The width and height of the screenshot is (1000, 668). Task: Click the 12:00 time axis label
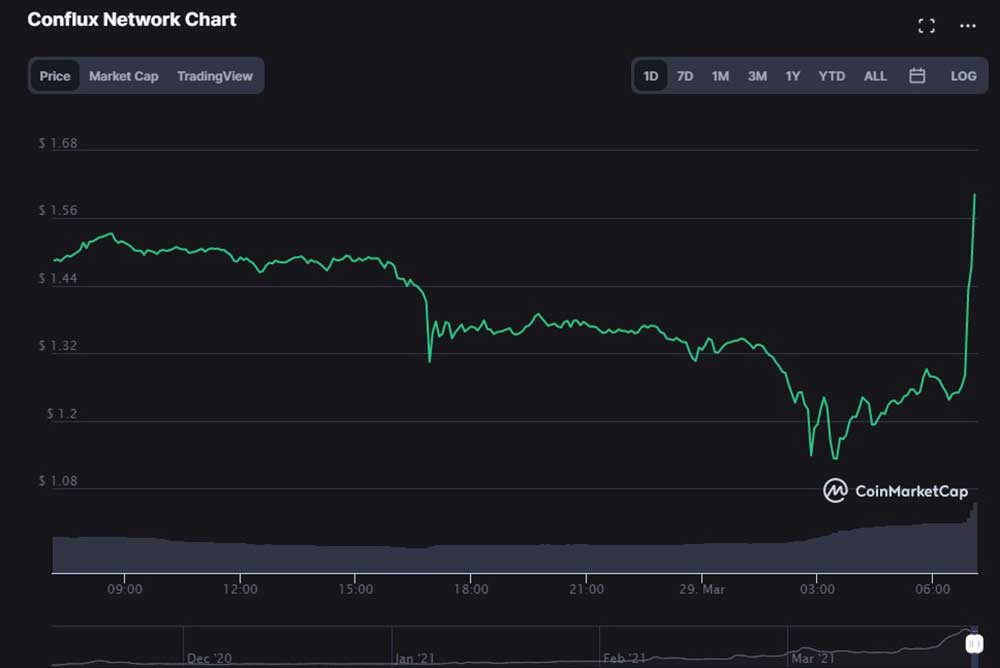240,589
